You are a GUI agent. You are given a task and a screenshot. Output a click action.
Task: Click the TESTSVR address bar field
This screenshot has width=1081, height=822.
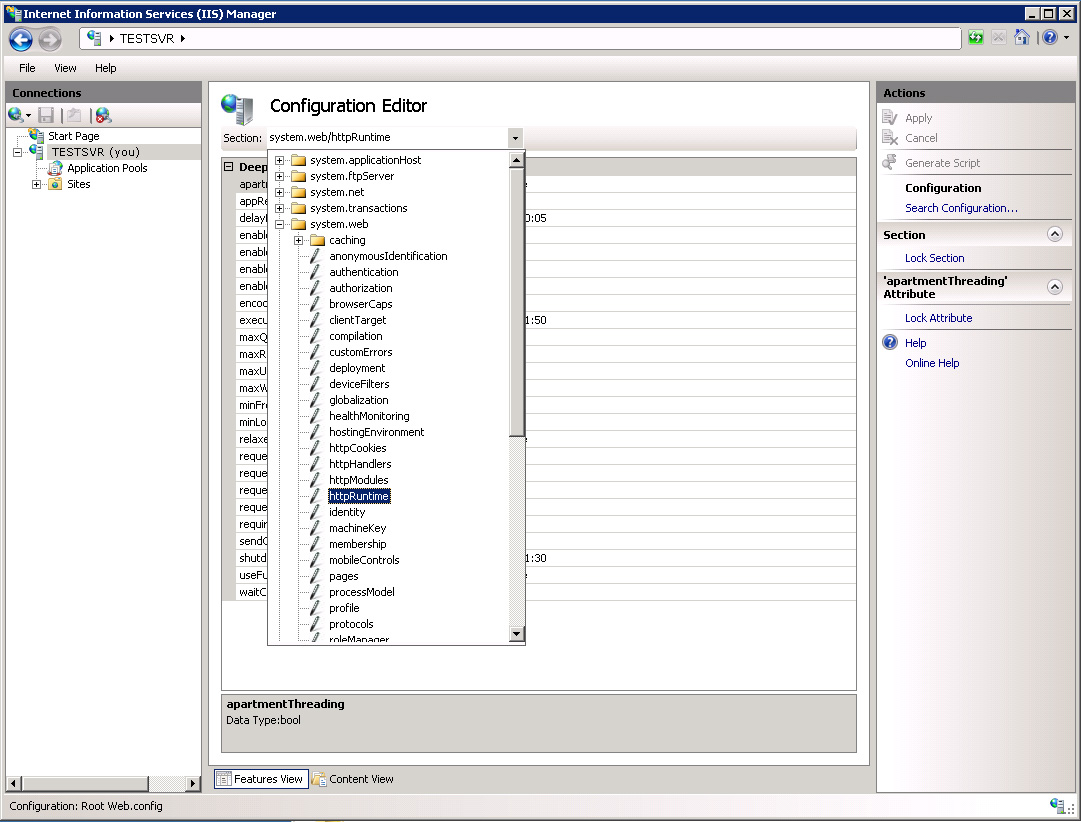521,39
